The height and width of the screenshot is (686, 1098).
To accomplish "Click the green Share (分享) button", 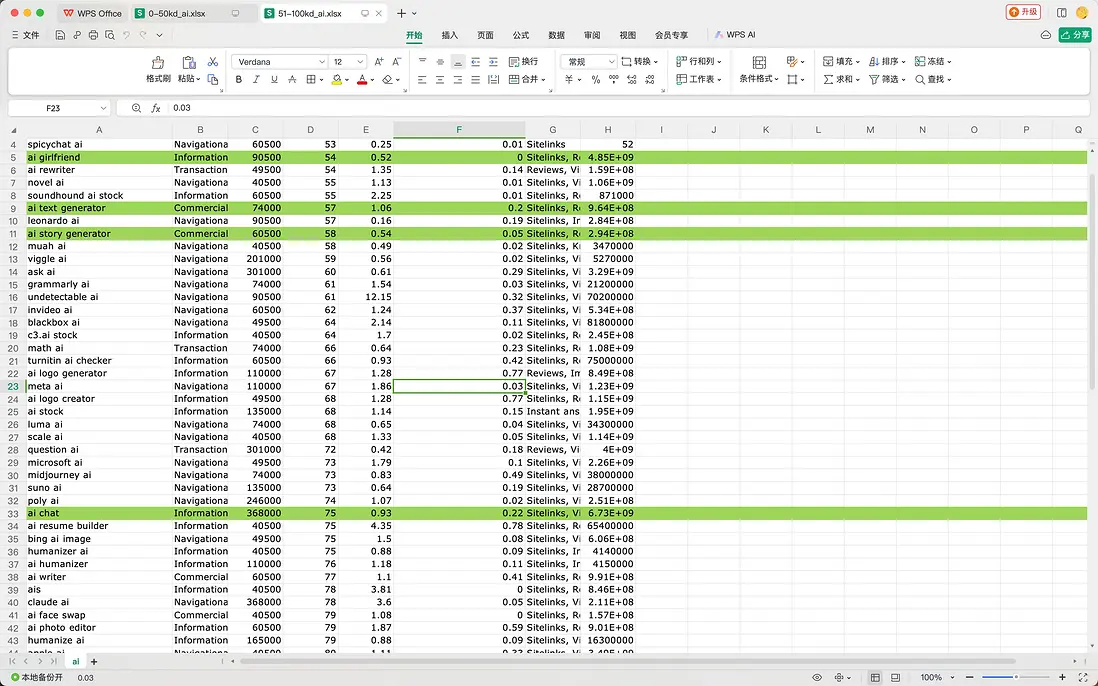I will (x=1075, y=35).
